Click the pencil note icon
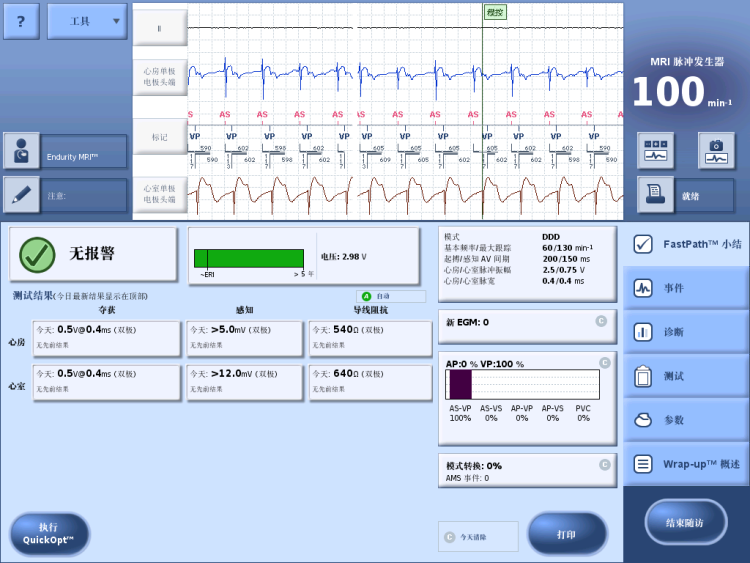Image resolution: width=750 pixels, height=563 pixels. pos(21,195)
